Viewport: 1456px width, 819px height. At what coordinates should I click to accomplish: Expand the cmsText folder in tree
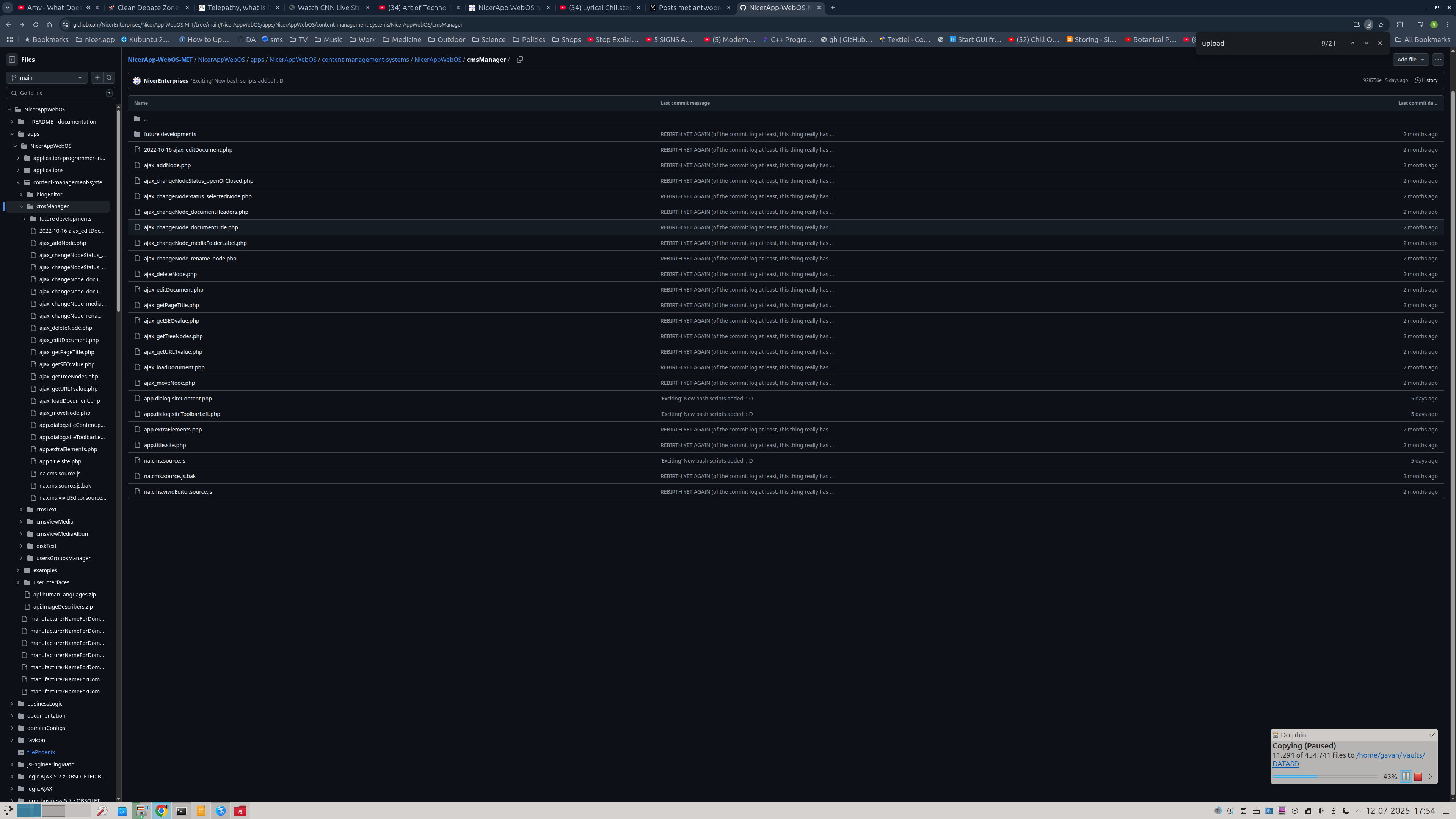(x=22, y=510)
